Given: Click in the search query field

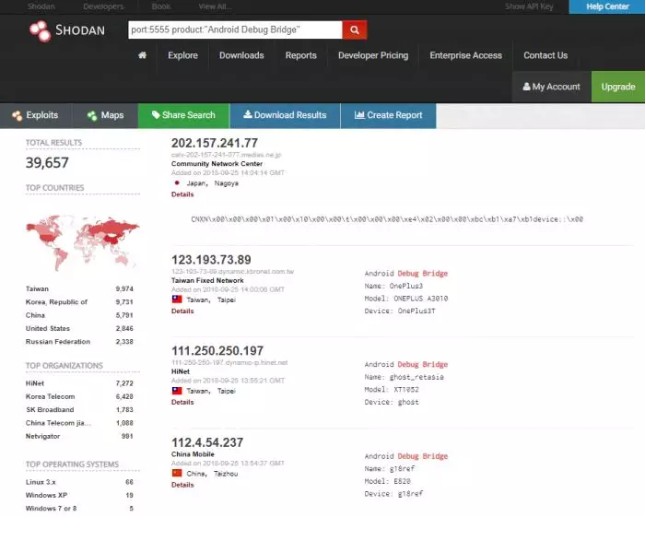Looking at the screenshot, I should [235, 30].
